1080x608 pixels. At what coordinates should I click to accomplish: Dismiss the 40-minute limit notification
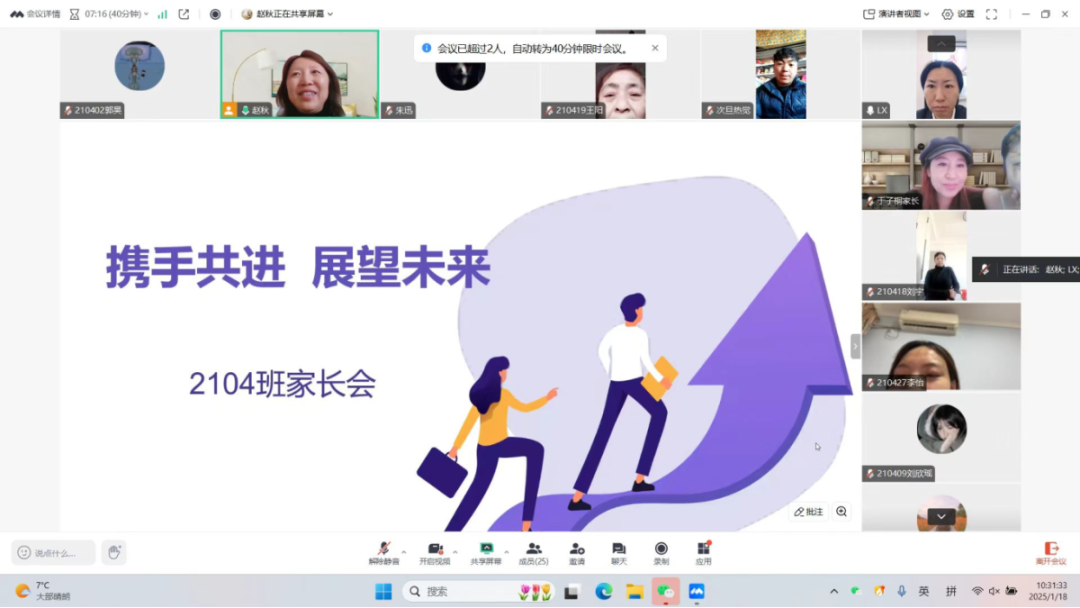click(x=655, y=47)
